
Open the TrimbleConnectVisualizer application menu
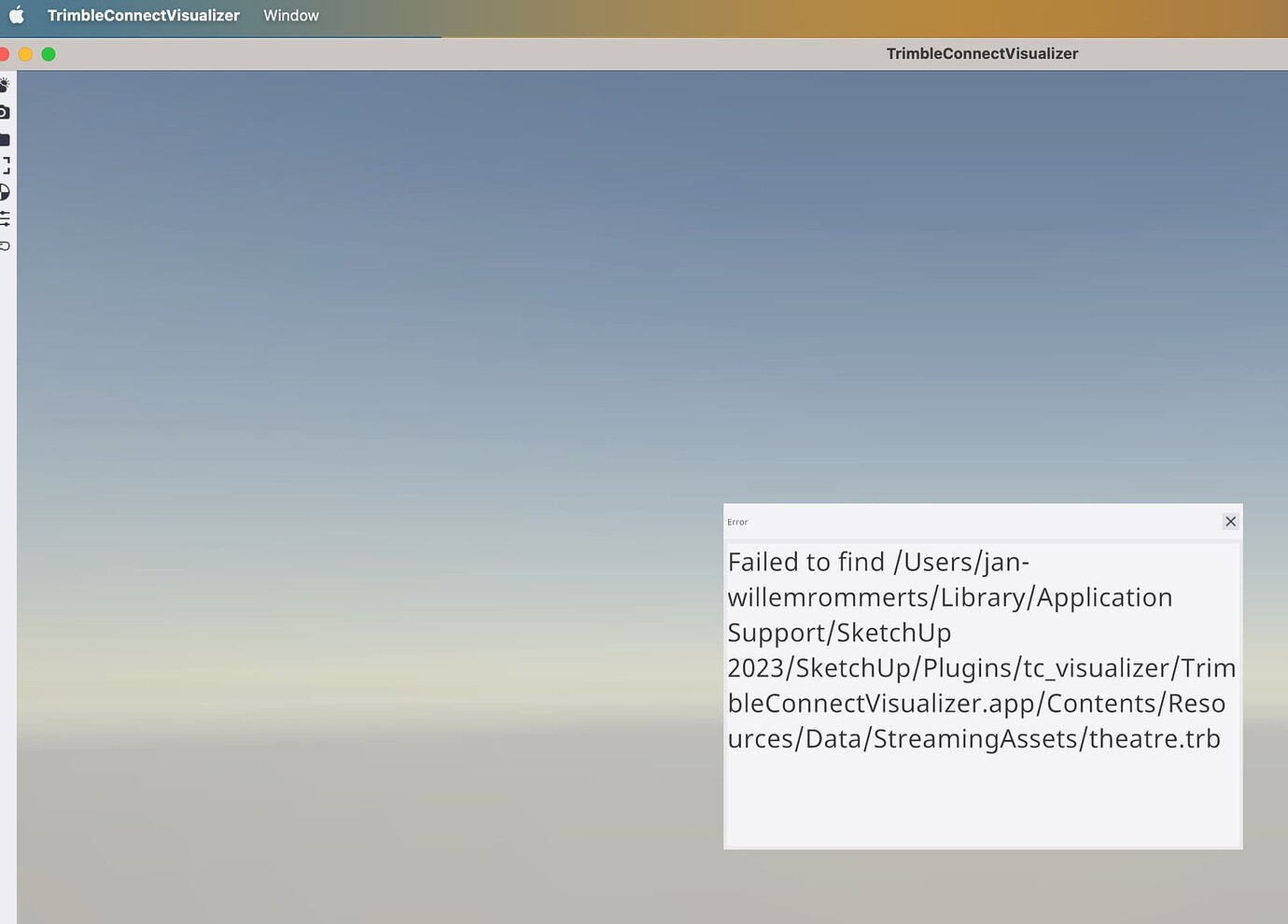pyautogui.click(x=143, y=15)
